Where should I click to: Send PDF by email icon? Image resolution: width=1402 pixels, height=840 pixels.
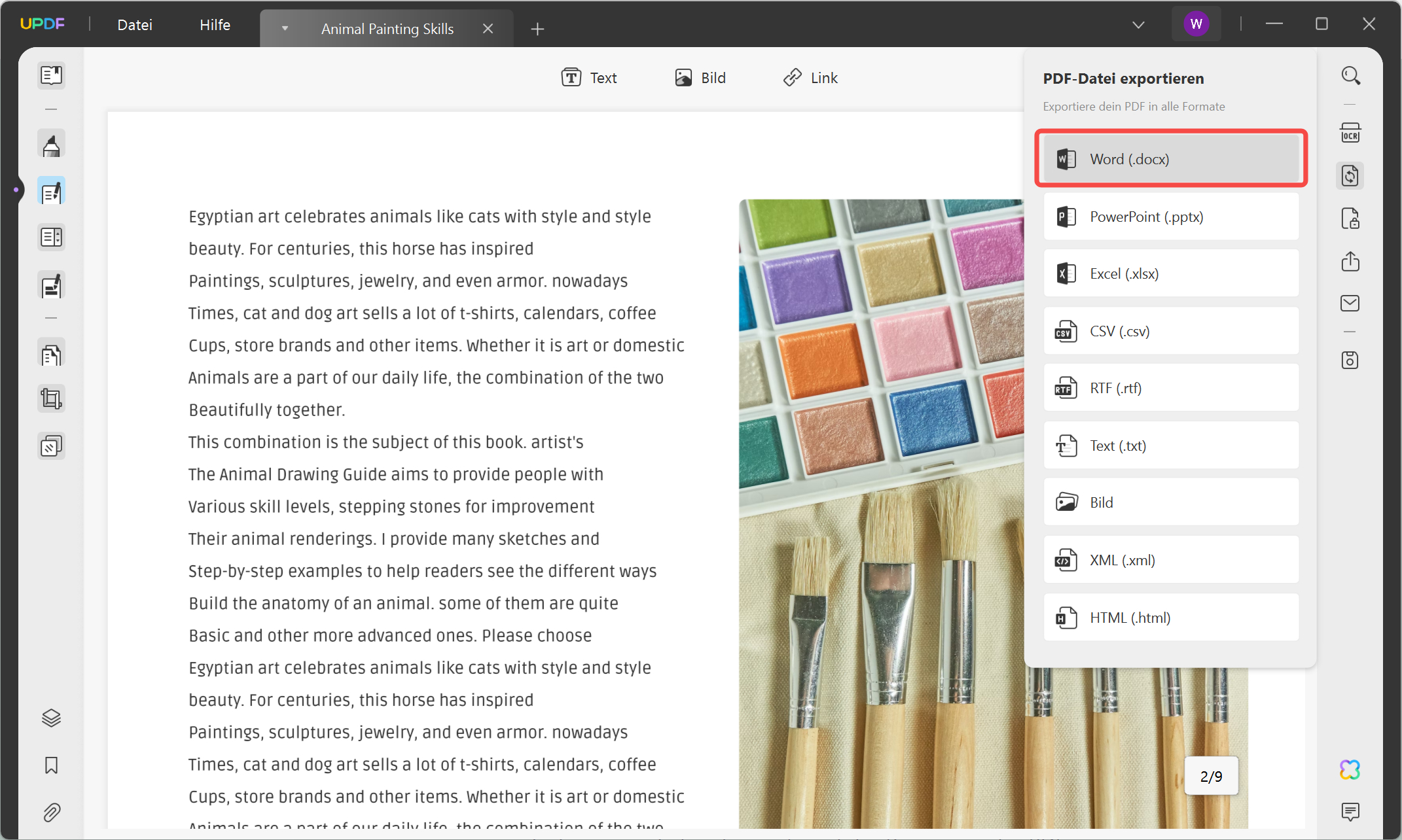click(1350, 304)
